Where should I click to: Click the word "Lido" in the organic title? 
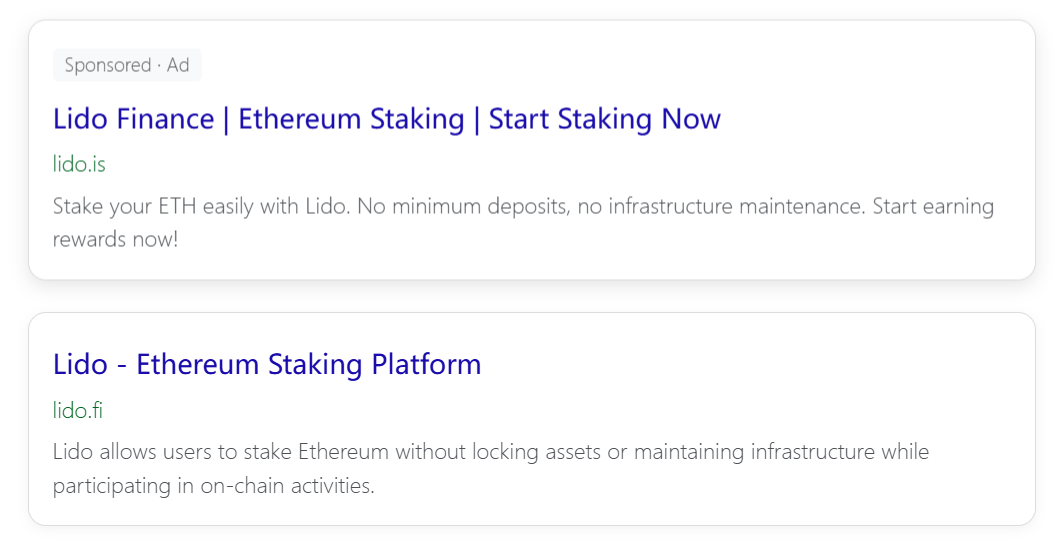(x=80, y=364)
